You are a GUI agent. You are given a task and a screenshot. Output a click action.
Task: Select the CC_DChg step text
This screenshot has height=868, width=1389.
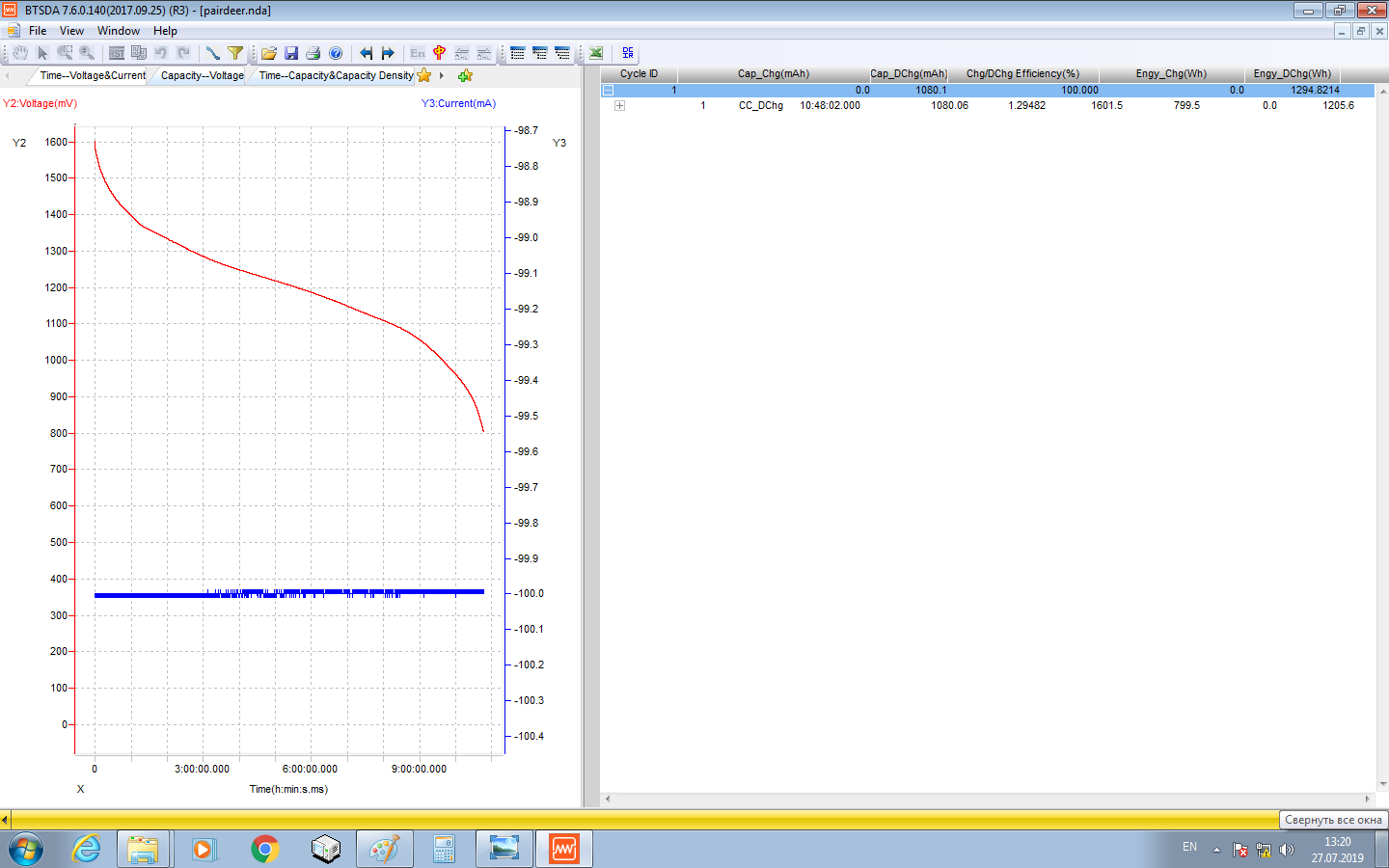pos(761,105)
